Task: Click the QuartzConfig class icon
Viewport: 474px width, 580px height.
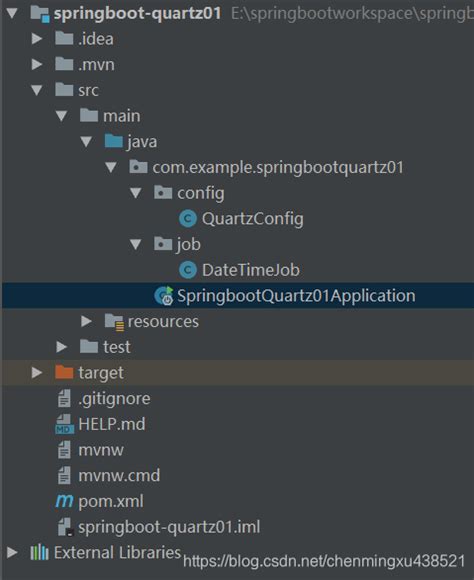Action: click(188, 219)
